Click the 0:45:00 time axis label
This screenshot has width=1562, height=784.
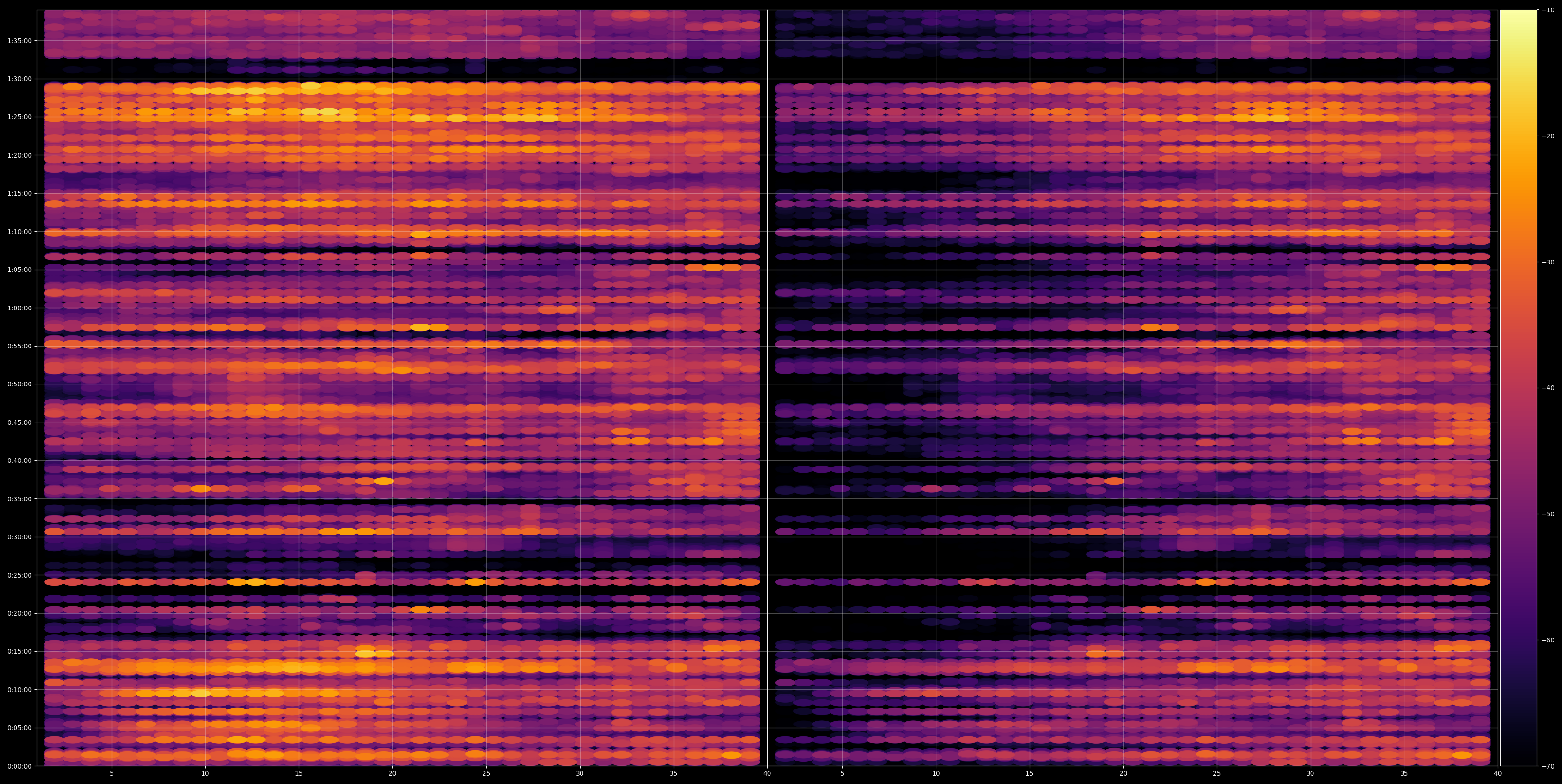tap(19, 422)
